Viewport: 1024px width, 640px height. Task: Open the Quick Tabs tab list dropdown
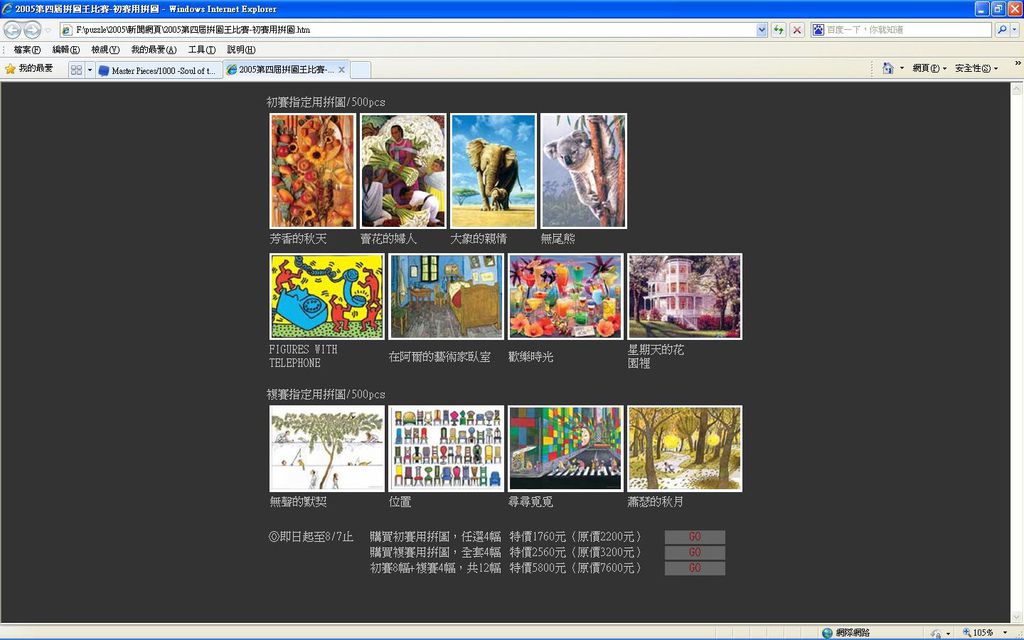[90, 70]
